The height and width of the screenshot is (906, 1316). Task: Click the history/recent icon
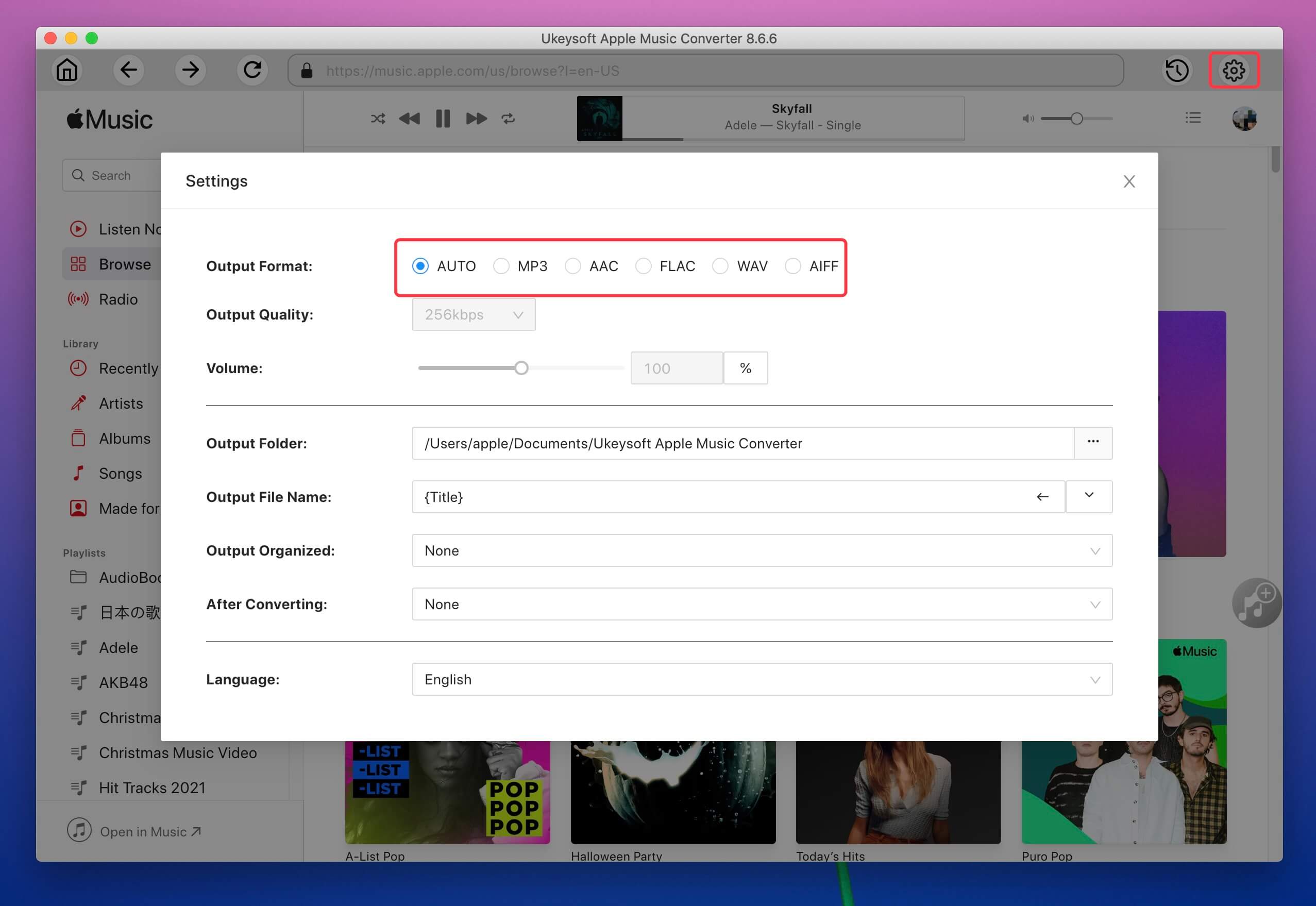pos(1178,71)
